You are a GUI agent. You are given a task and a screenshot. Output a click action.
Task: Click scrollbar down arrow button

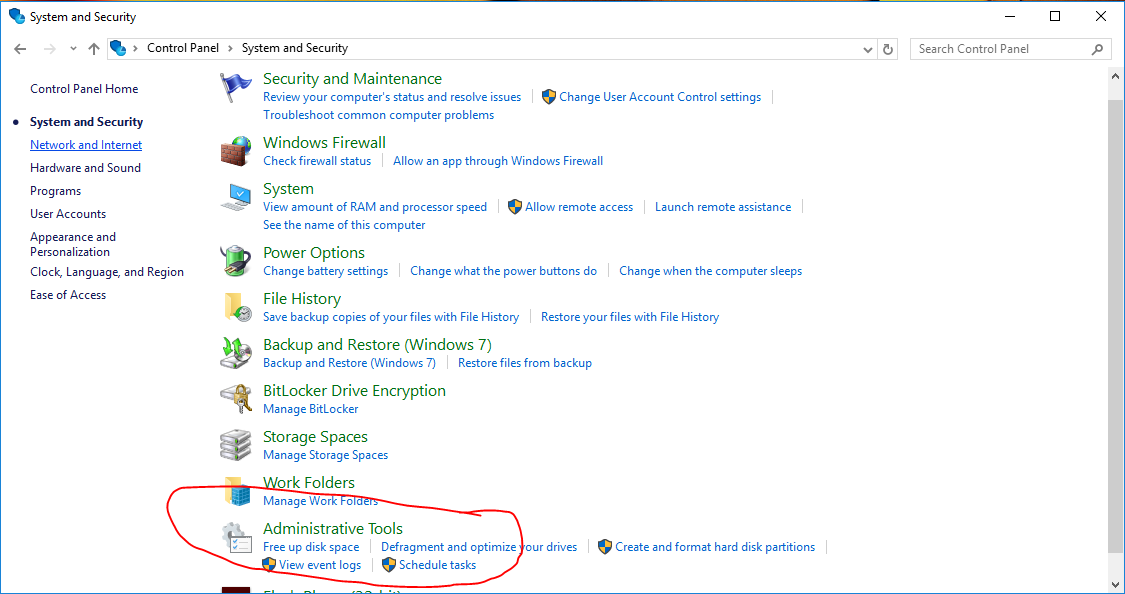pyautogui.click(x=1115, y=583)
